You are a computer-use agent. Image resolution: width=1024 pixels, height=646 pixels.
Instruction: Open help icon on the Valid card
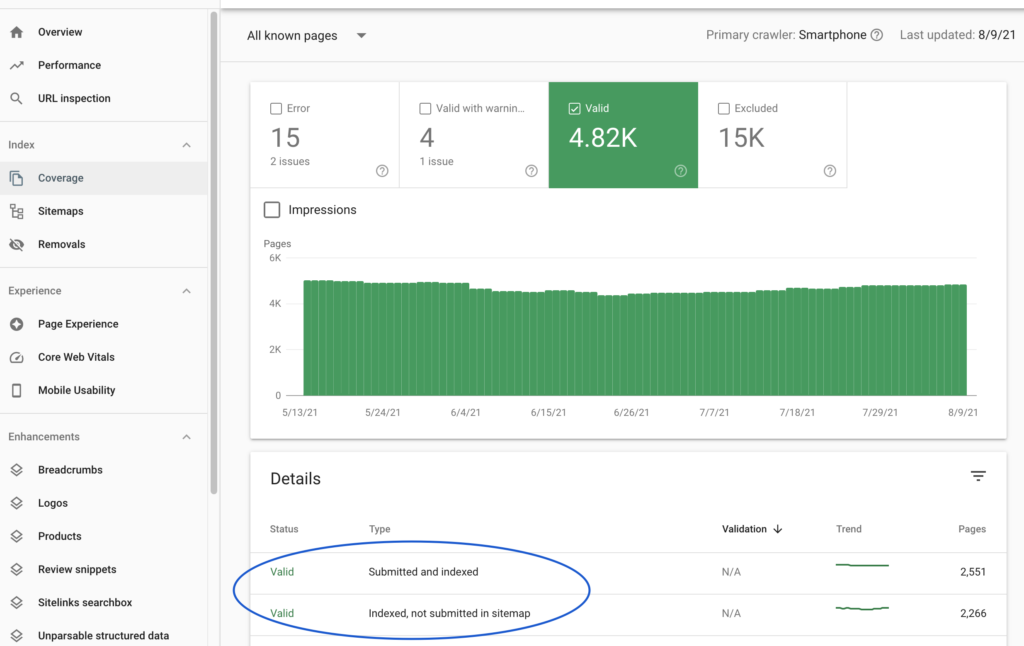pos(680,171)
